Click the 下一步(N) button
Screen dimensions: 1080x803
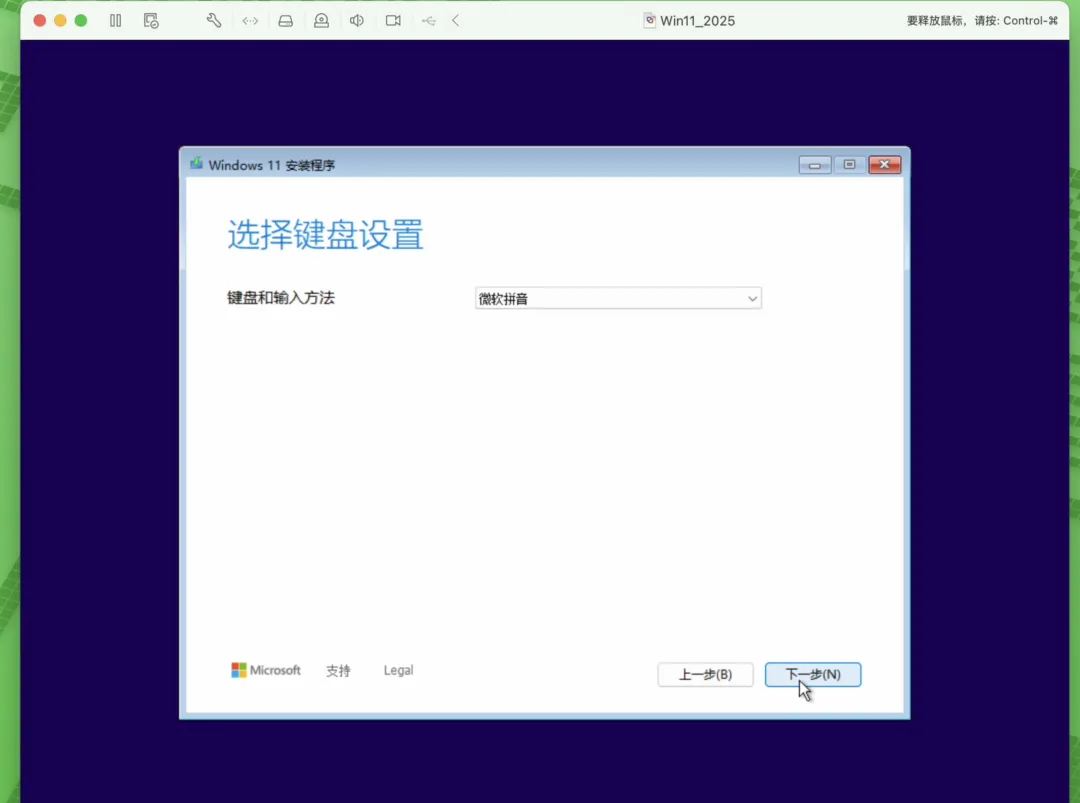[813, 674]
